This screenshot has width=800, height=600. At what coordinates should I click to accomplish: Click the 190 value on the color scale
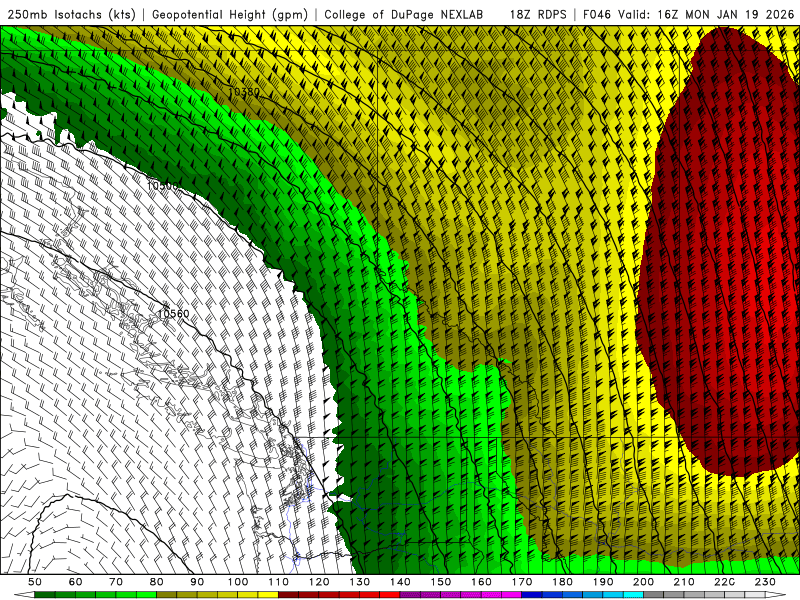coord(603,582)
